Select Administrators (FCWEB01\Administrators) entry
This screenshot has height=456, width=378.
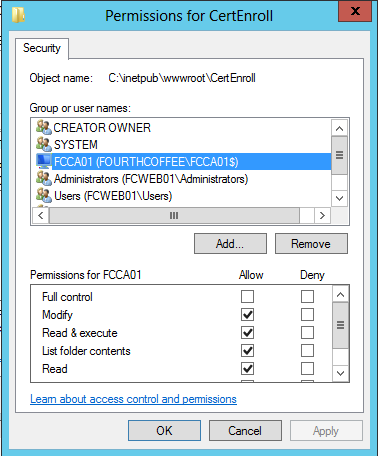click(151, 179)
